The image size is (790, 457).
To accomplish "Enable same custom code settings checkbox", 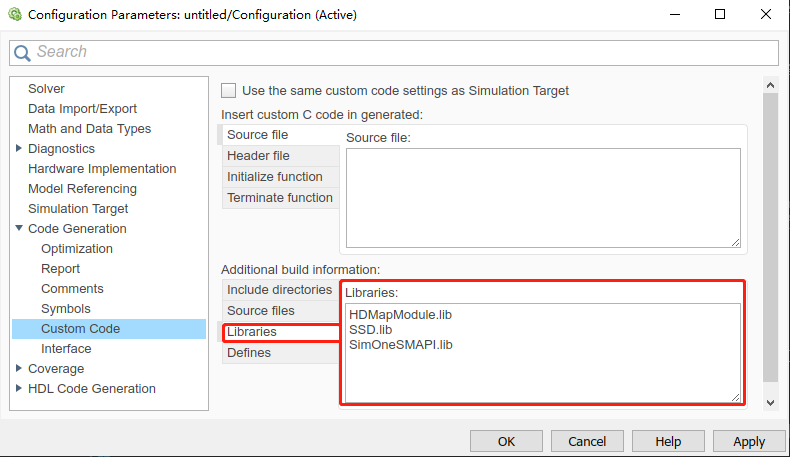I will [x=228, y=91].
